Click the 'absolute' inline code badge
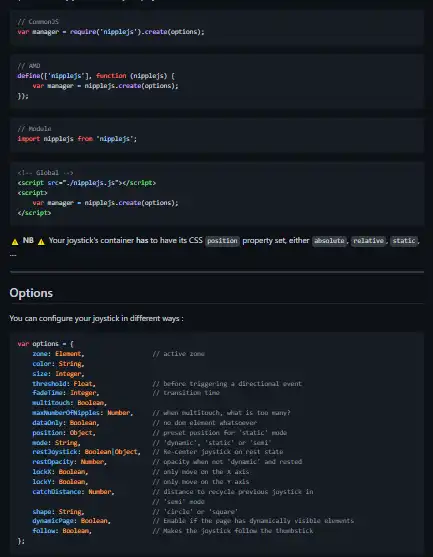This screenshot has height=557, width=433. (x=329, y=241)
